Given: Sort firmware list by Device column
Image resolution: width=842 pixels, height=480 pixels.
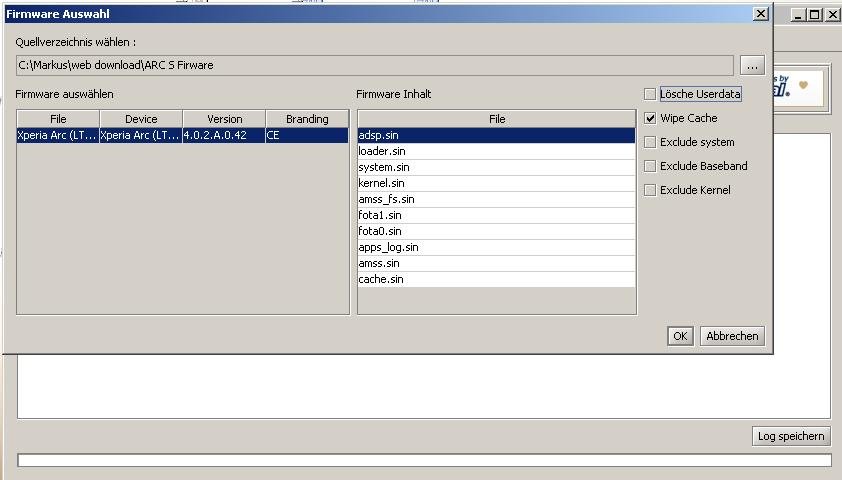Looking at the screenshot, I should point(141,119).
